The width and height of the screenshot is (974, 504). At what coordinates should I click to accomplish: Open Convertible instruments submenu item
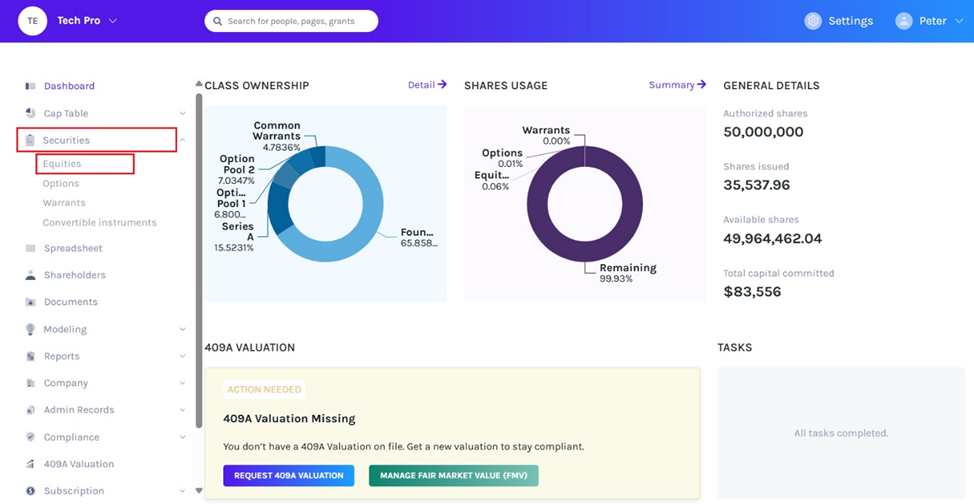point(99,223)
